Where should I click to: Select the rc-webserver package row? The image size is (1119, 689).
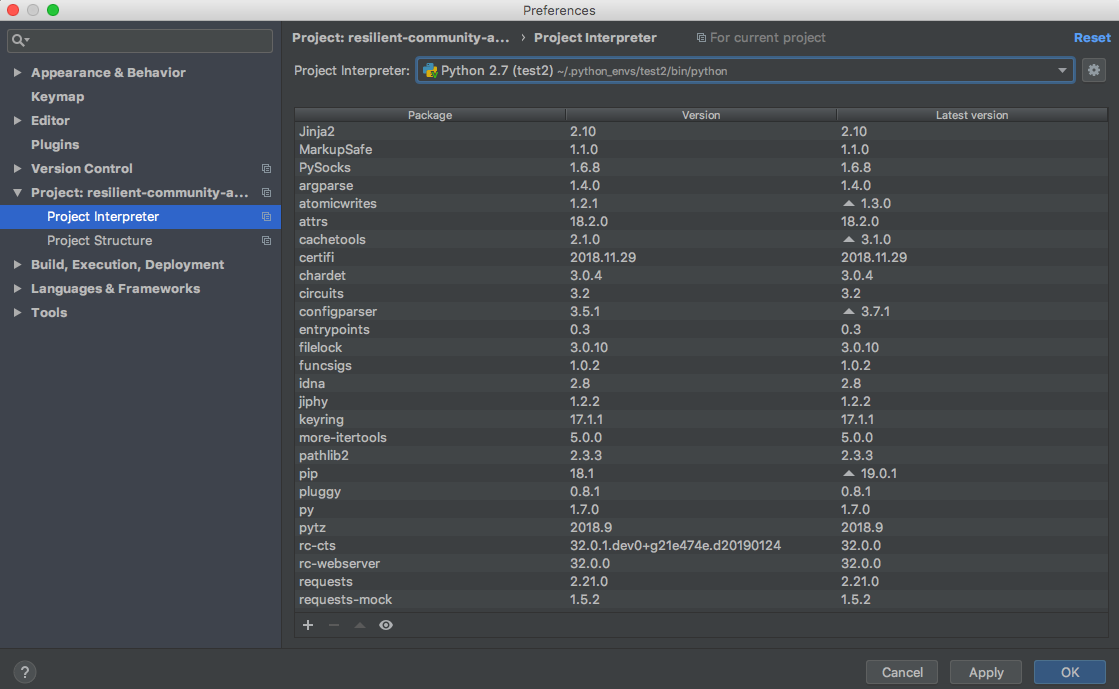(701, 563)
